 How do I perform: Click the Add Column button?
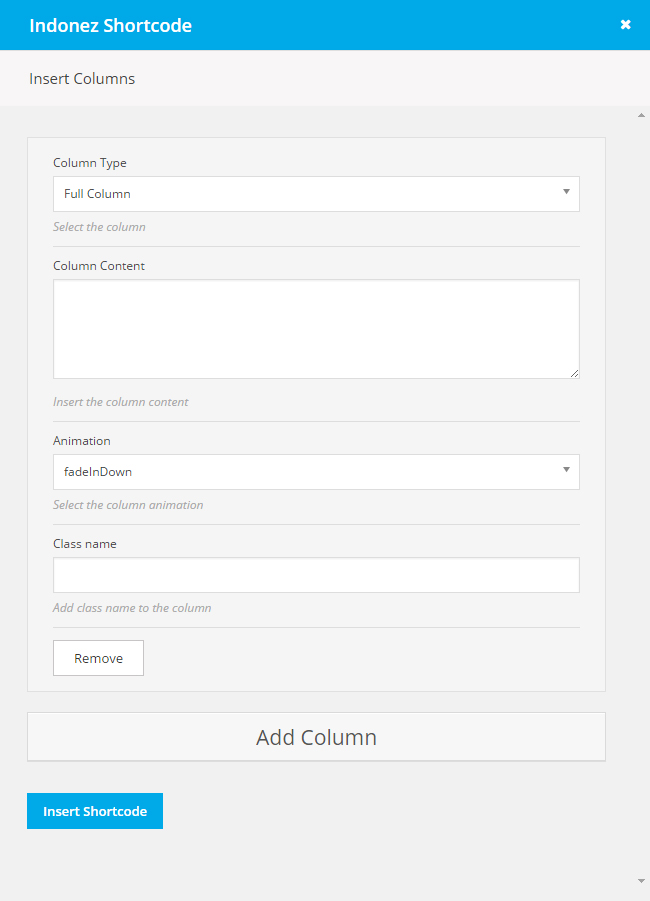coord(316,737)
